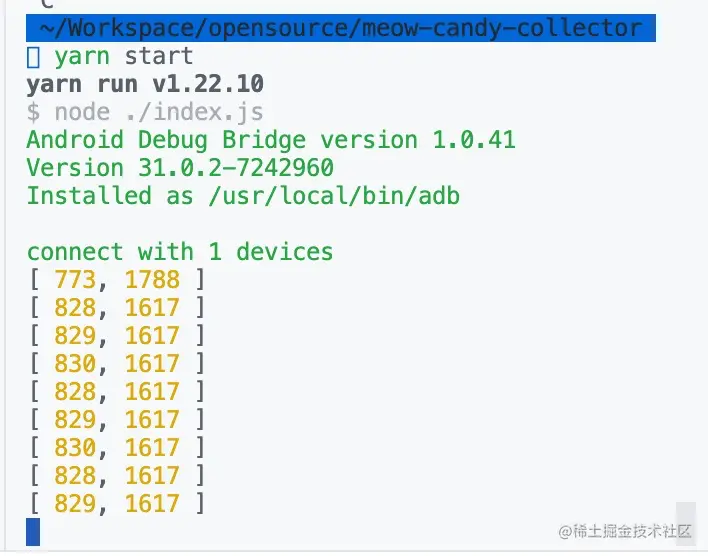Click the dollar sign before node
708x556 pixels.
(33, 112)
